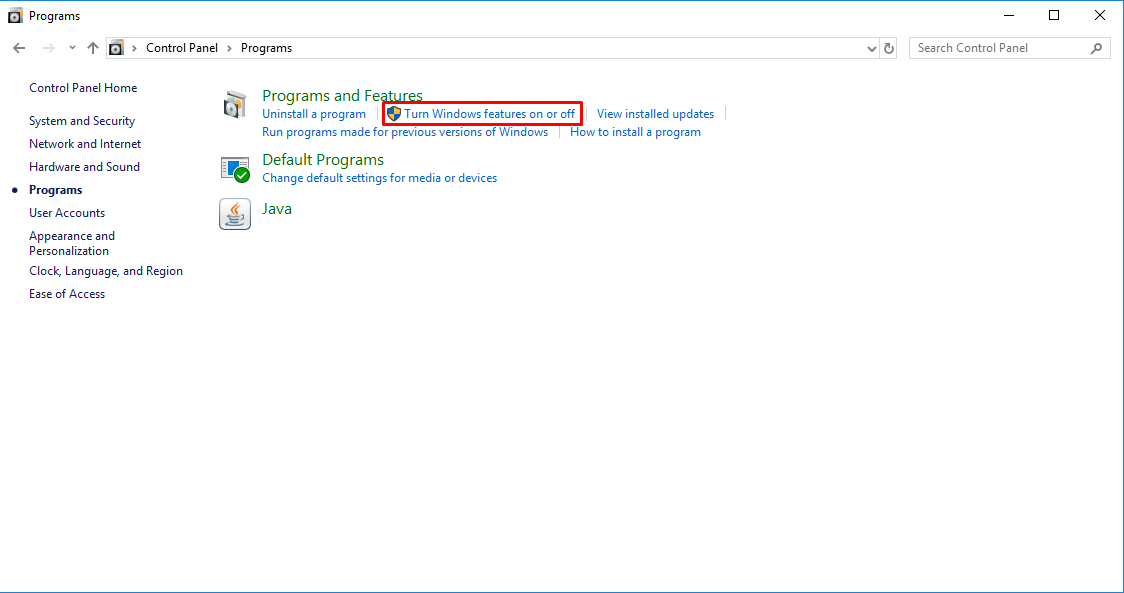Click the Forward arrow button
The height and width of the screenshot is (593, 1124).
(x=49, y=48)
